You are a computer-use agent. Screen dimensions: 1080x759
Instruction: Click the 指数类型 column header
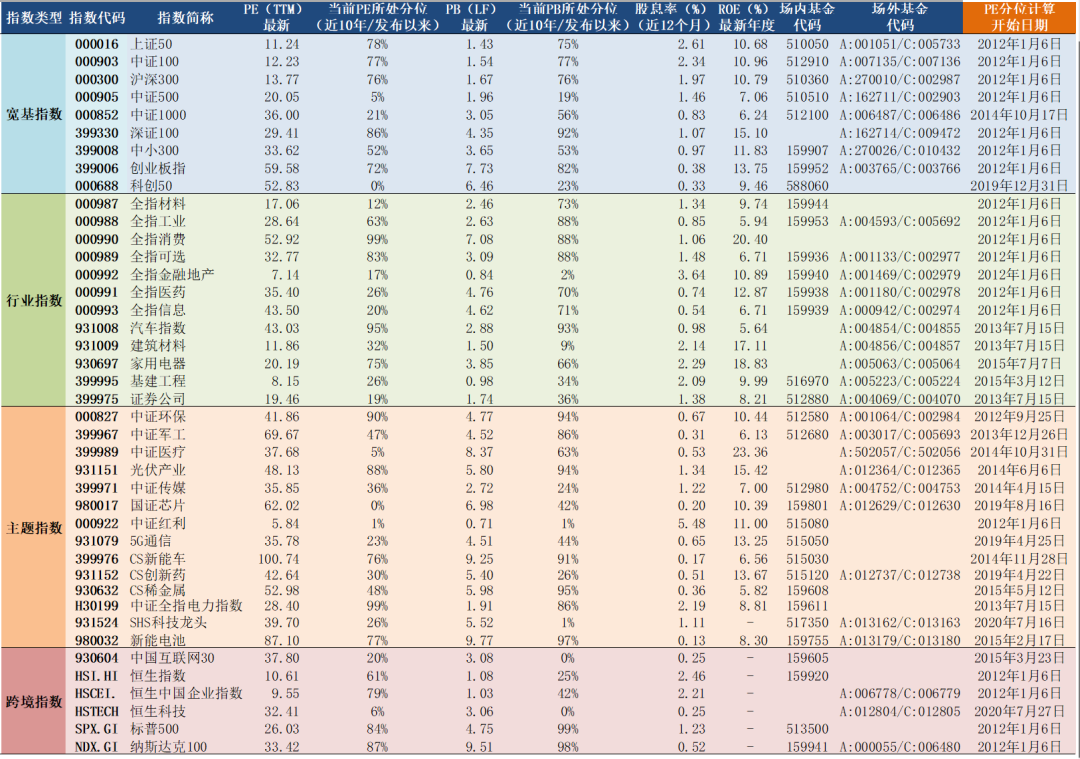pyautogui.click(x=34, y=18)
